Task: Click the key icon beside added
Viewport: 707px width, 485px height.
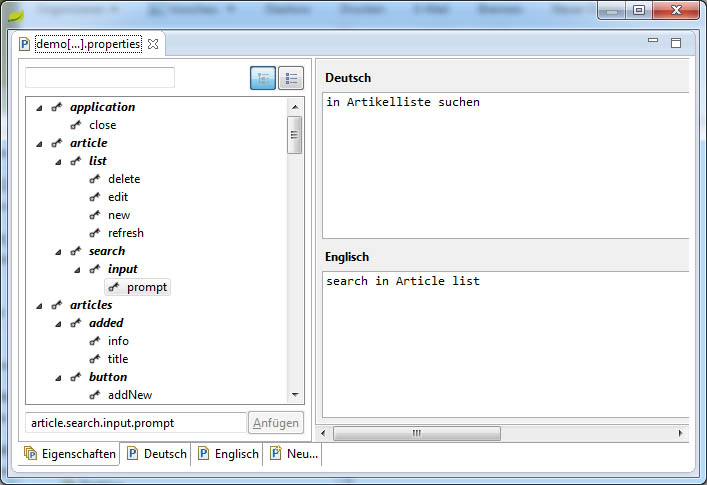Action: coord(76,323)
